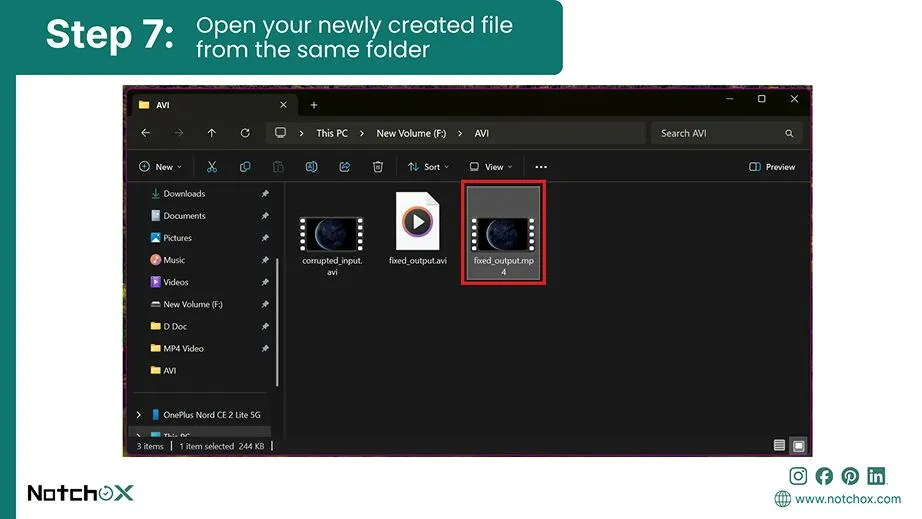Select fixed_output.avi file
The image size is (922, 519).
coord(417,229)
